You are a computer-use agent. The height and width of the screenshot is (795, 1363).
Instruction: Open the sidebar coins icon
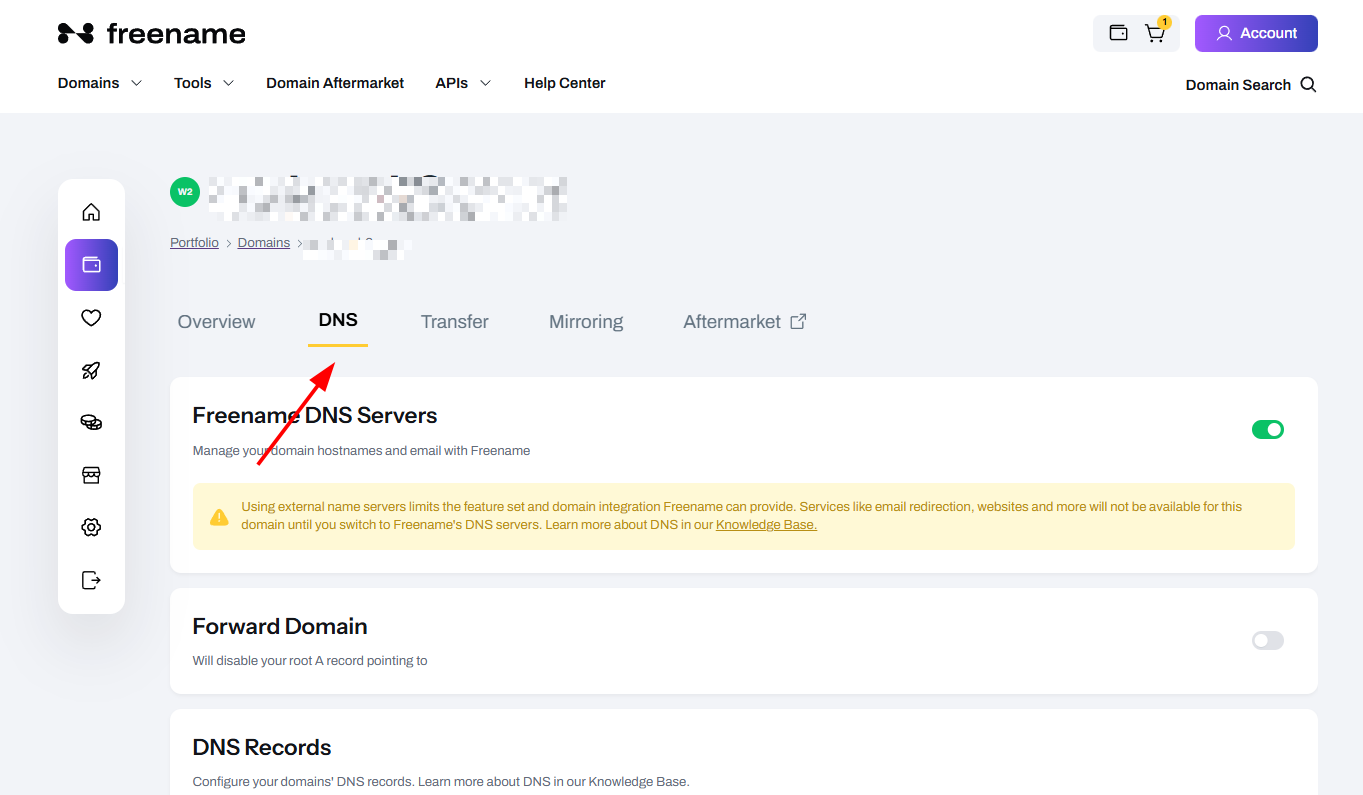tap(91, 422)
